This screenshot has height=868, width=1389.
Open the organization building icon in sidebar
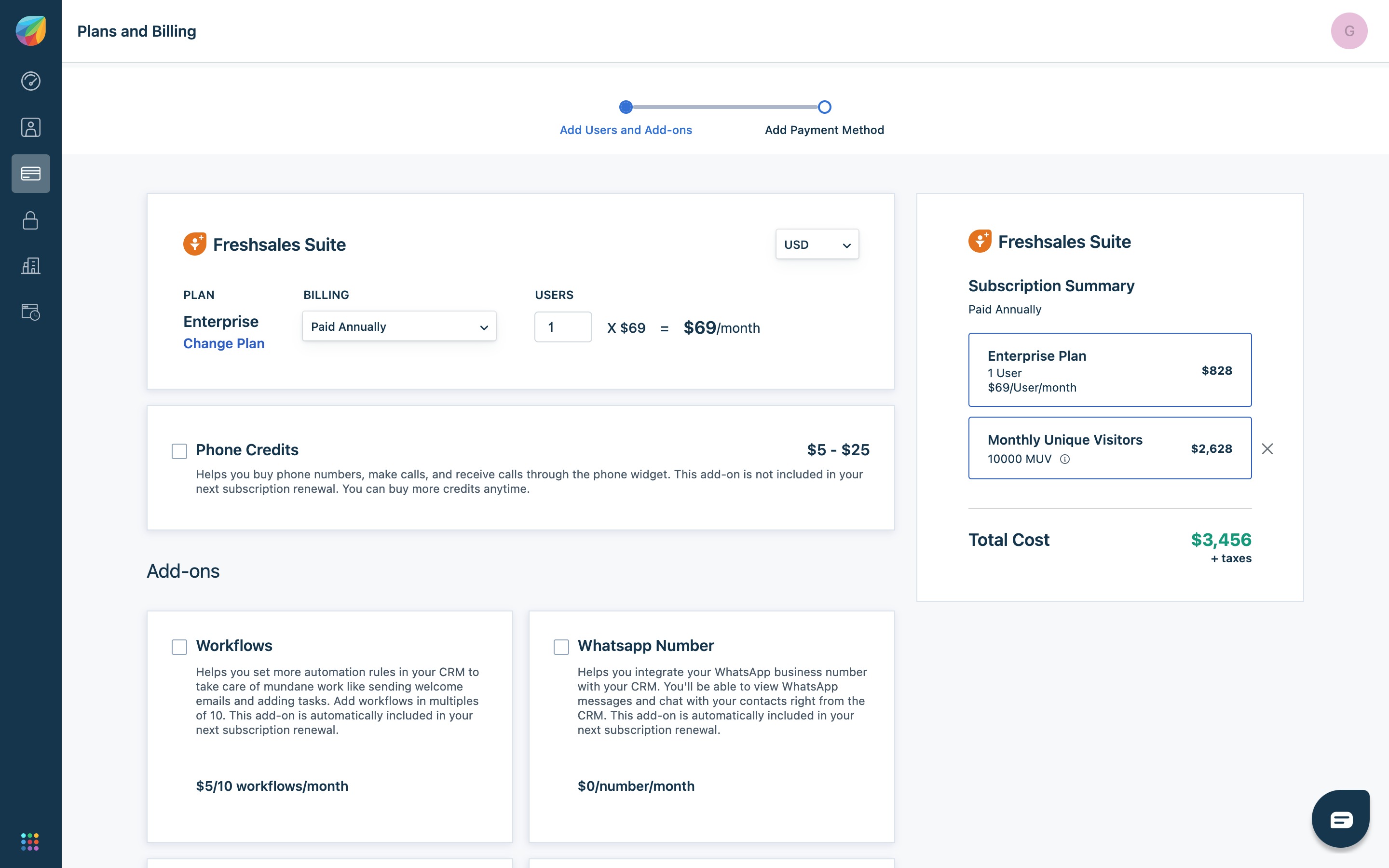[x=30, y=266]
